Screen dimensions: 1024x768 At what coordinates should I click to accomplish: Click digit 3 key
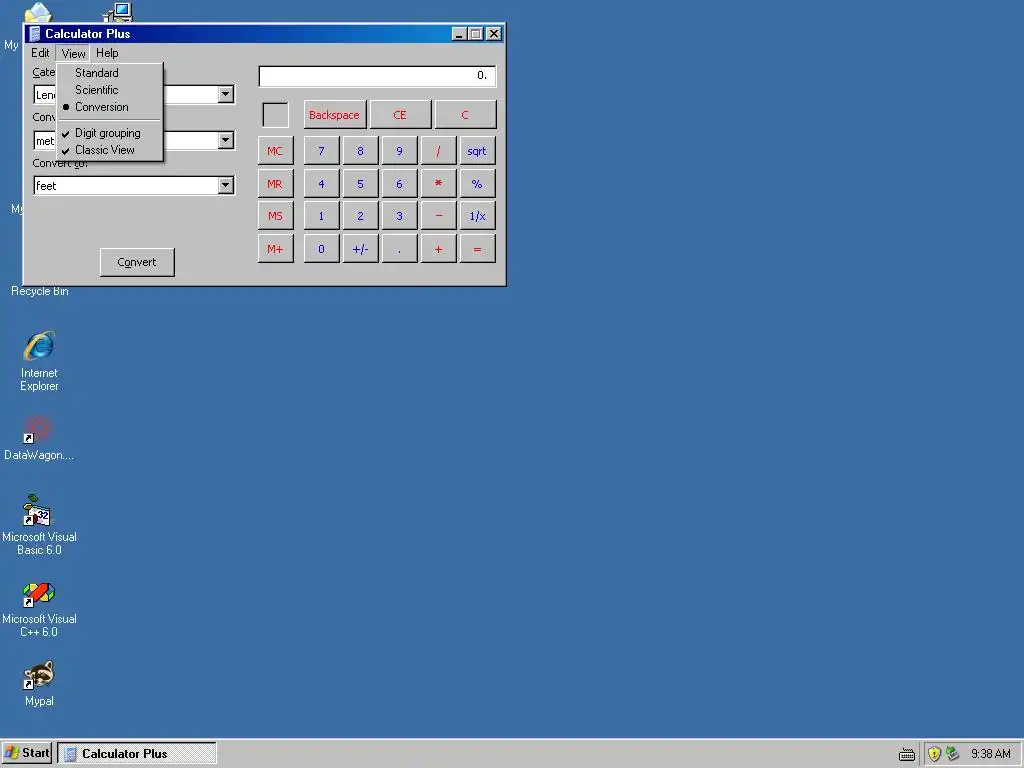pyautogui.click(x=400, y=216)
